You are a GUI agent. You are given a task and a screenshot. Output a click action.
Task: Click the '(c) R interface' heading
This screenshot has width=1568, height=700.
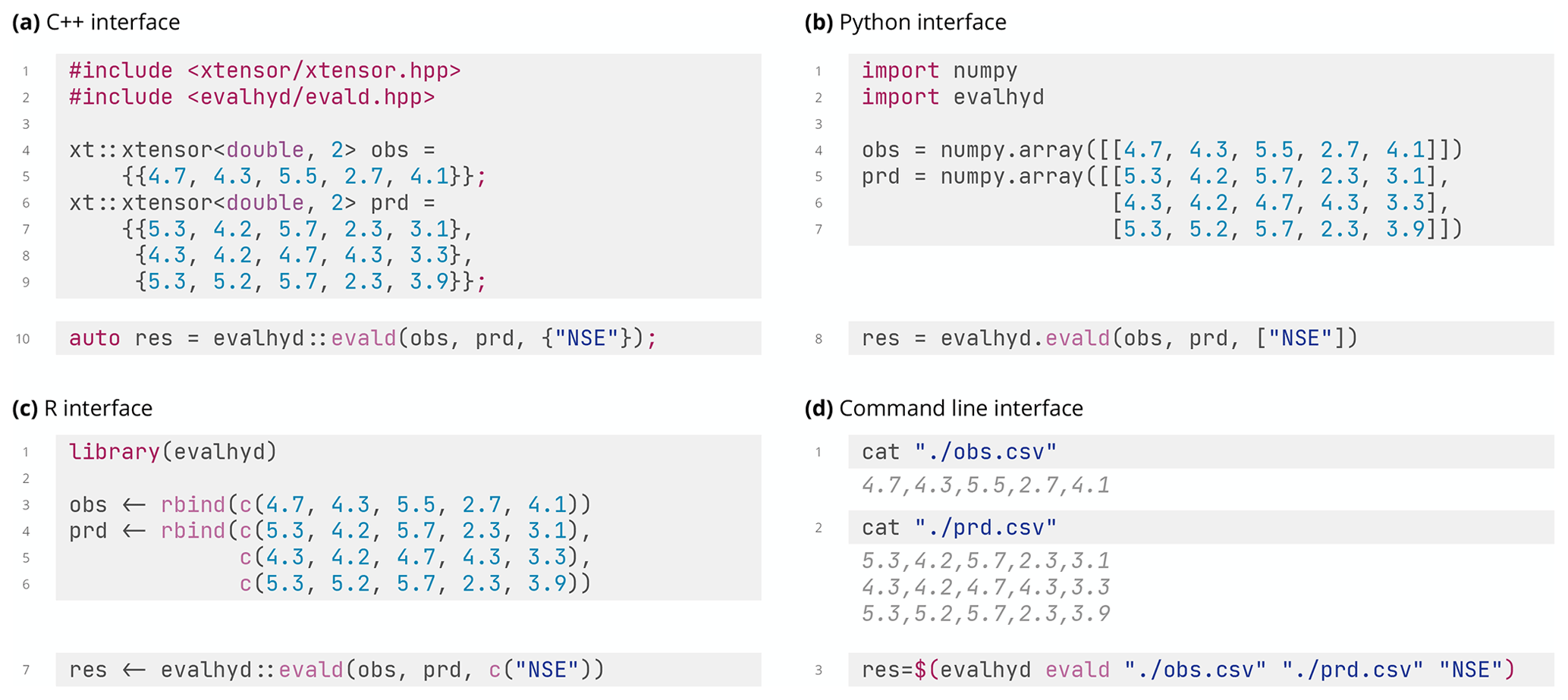[x=83, y=409]
